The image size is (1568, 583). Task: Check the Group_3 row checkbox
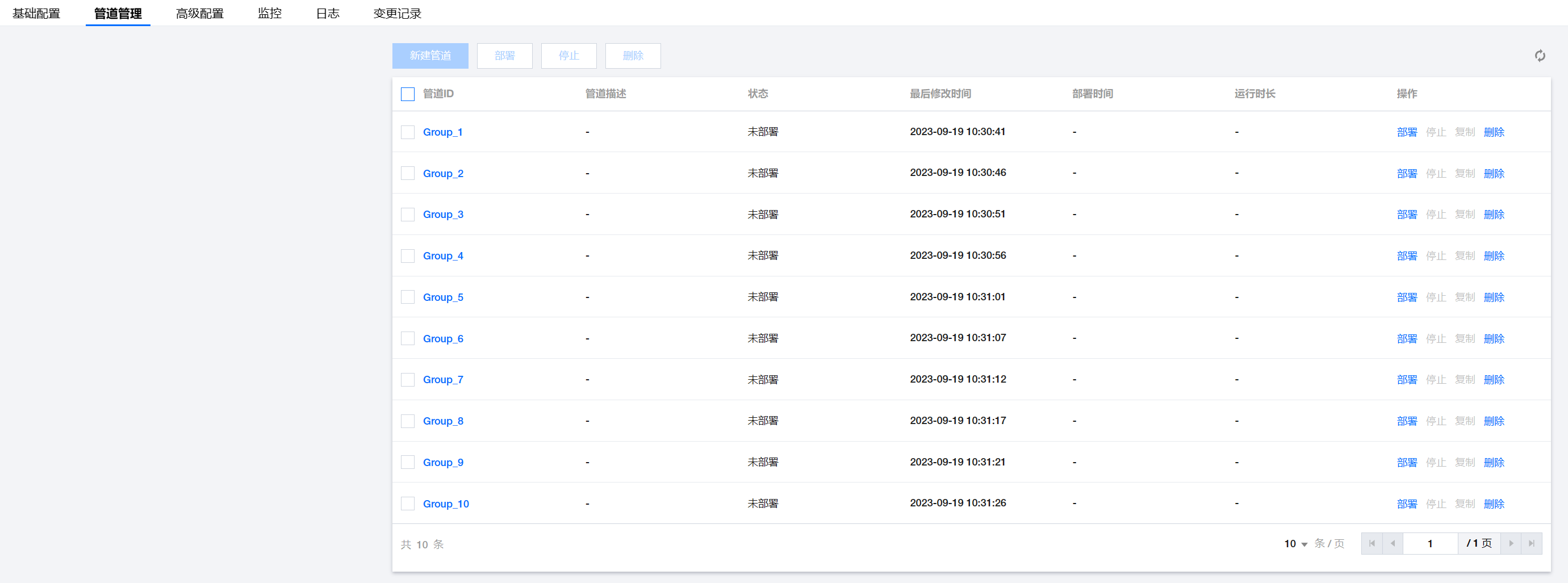[408, 214]
